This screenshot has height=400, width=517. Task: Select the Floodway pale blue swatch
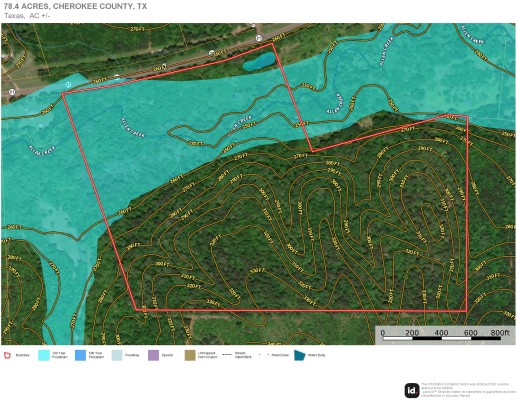117,355
